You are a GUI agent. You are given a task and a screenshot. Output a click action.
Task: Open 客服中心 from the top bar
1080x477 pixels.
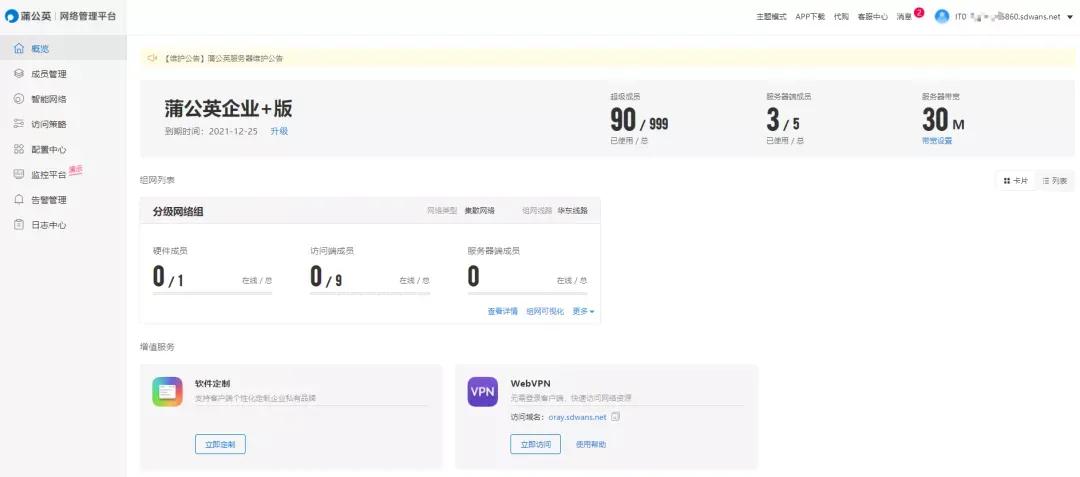point(873,17)
